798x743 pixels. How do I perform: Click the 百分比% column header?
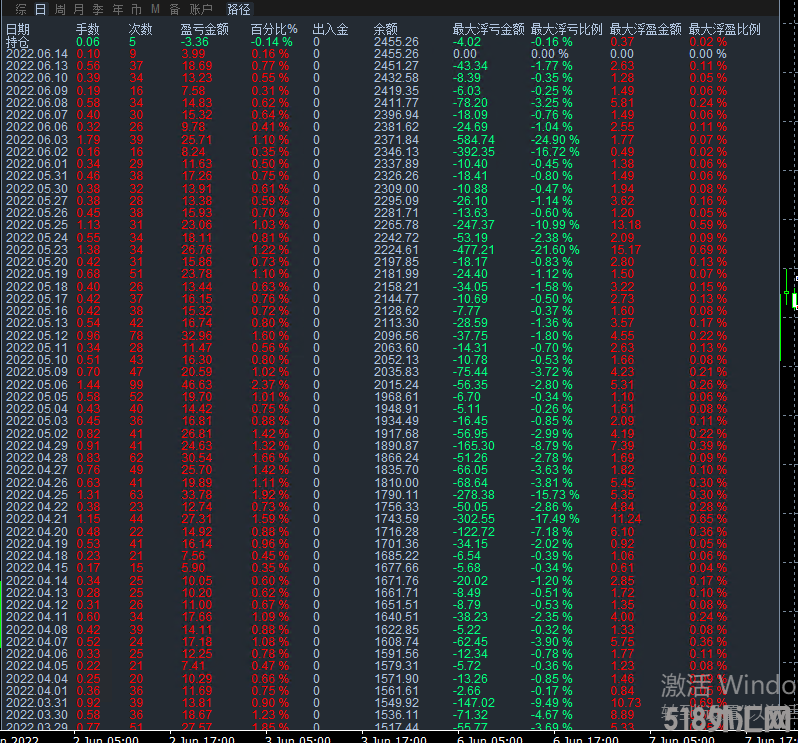tap(273, 30)
